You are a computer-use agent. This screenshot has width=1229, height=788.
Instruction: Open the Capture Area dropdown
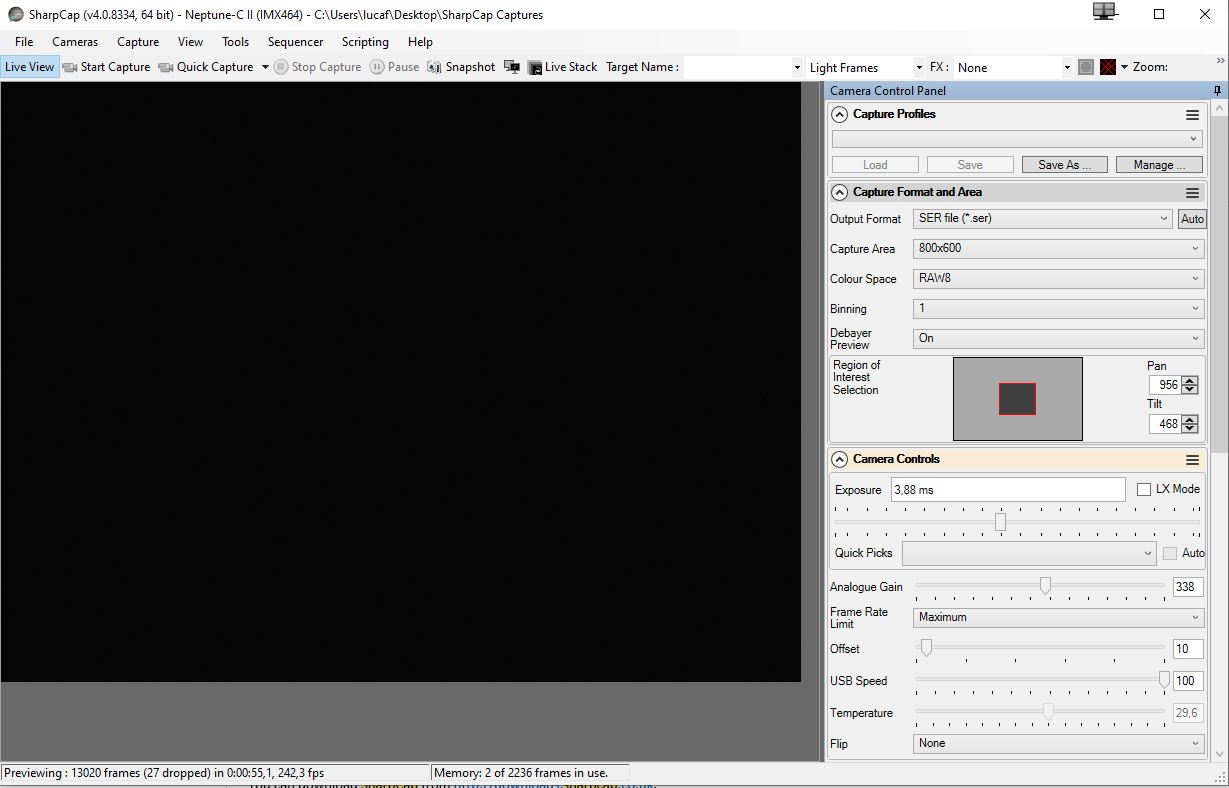click(x=1059, y=248)
